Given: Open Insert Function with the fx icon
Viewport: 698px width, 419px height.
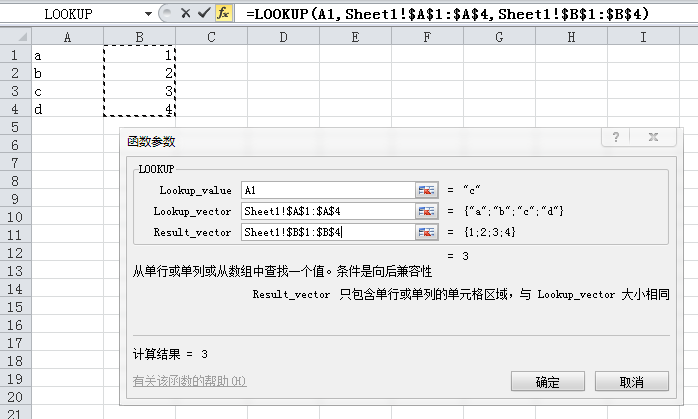Looking at the screenshot, I should [223, 13].
